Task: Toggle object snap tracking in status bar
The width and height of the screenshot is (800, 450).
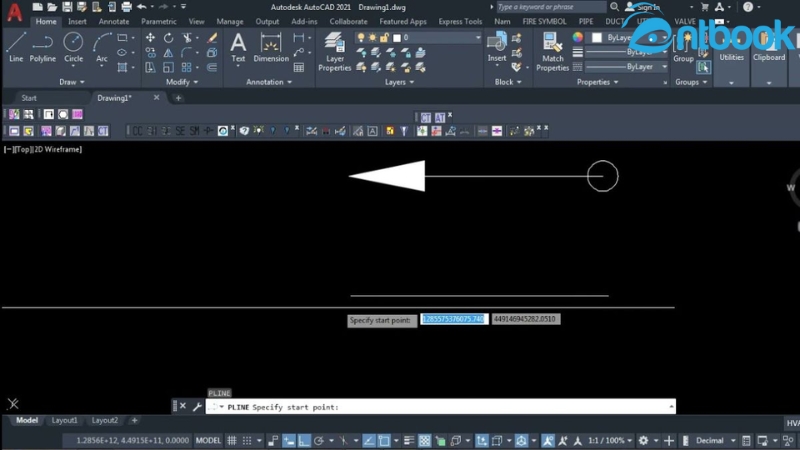Action: click(368, 440)
